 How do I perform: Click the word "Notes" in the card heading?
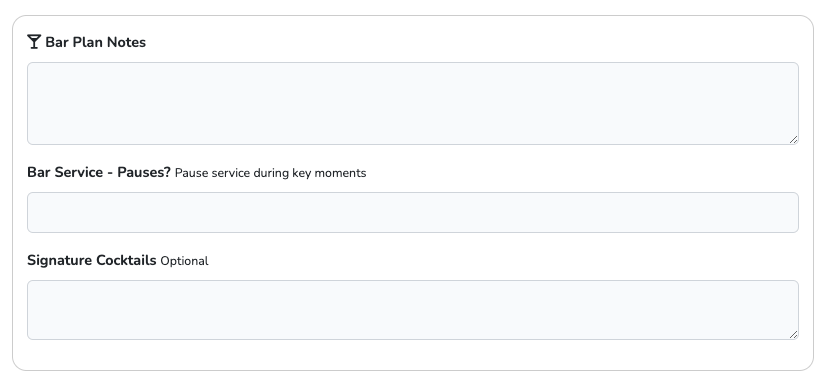click(x=127, y=42)
